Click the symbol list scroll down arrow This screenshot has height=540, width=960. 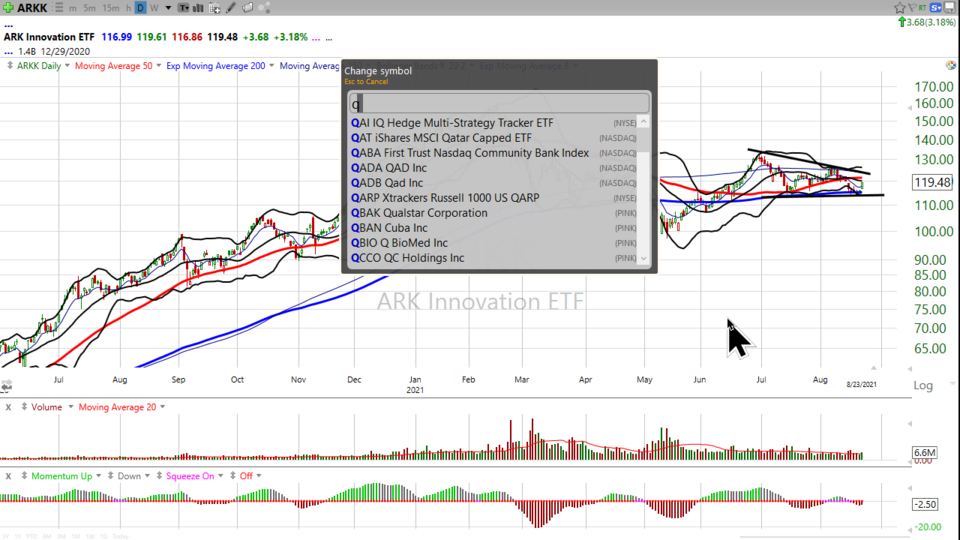tap(643, 258)
